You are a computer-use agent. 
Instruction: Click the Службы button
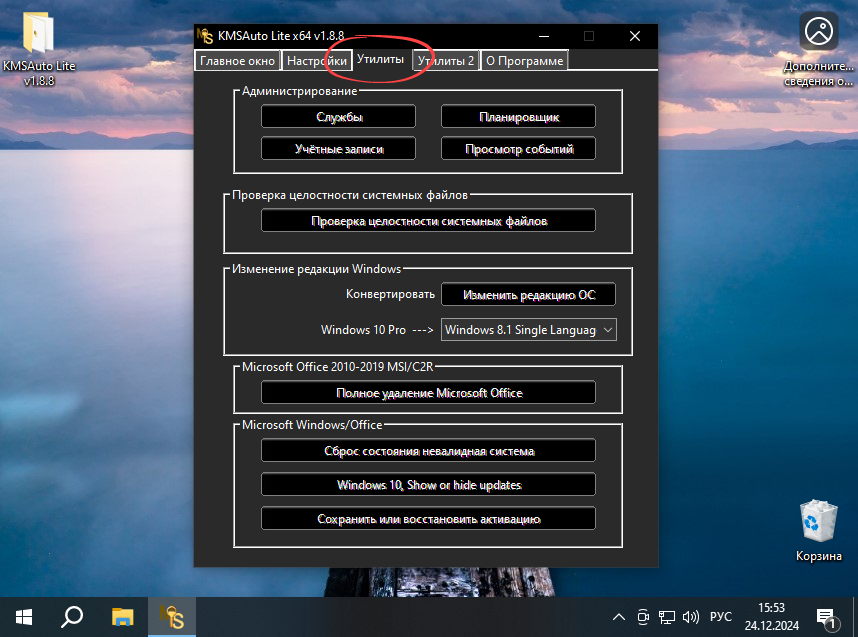(339, 117)
